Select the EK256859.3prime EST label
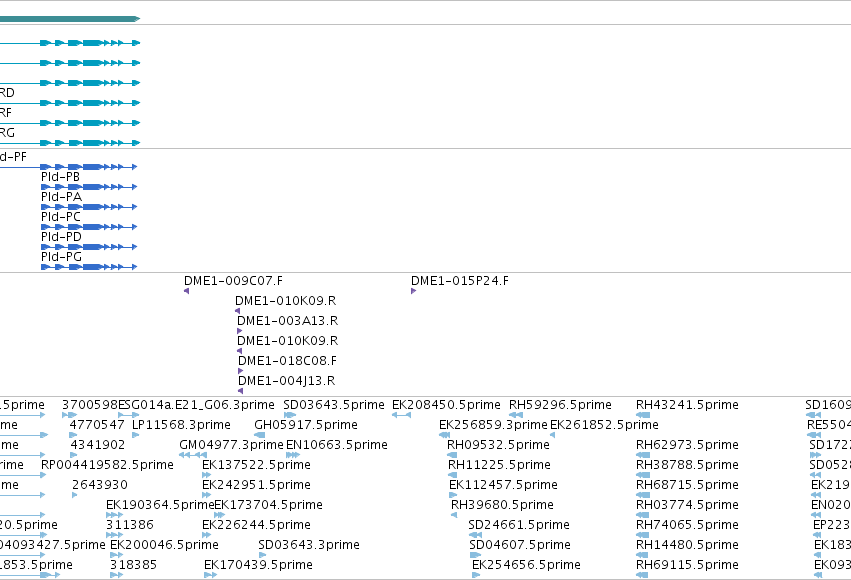This screenshot has width=851, height=580. coord(493,425)
